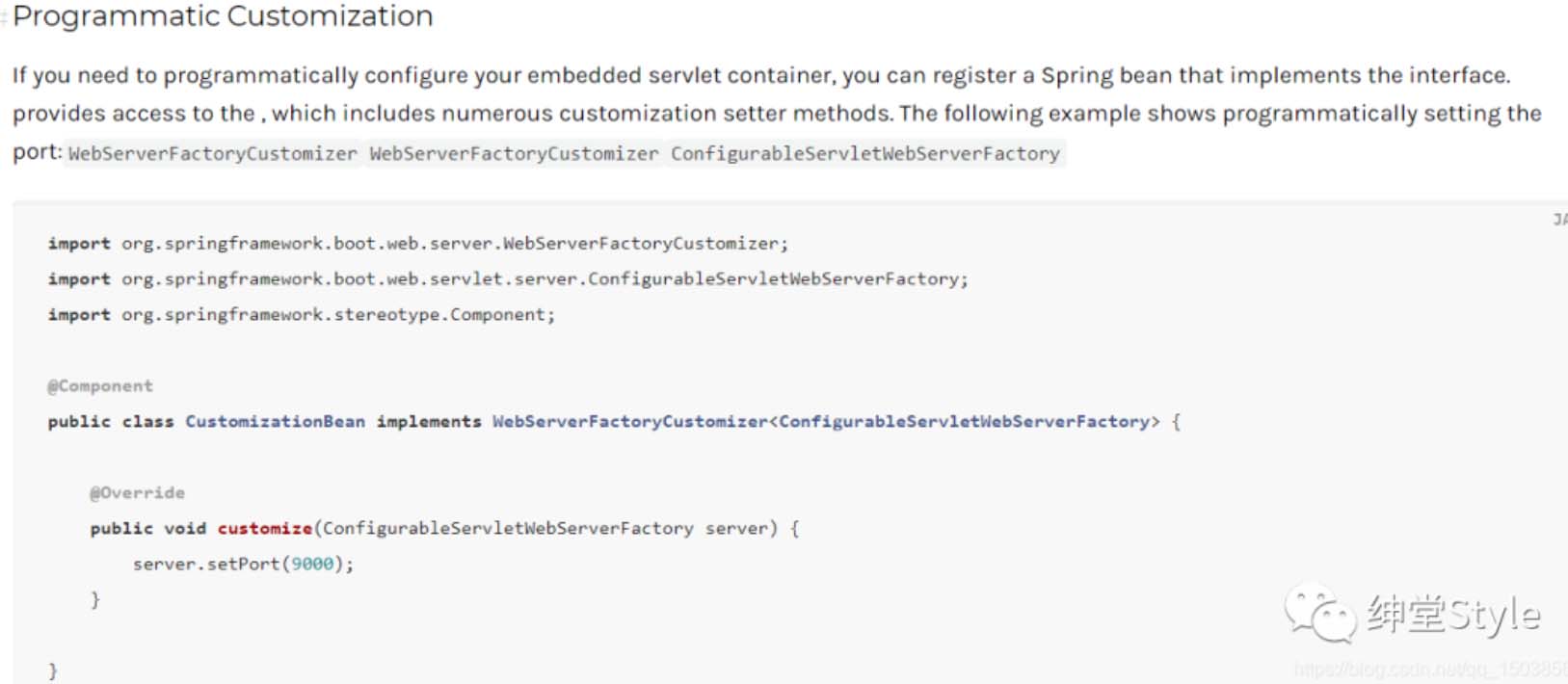Click the first WebServerFactoryCustomizer inline code after port
Screen dimensions: 1568x684
pyautogui.click(x=212, y=154)
